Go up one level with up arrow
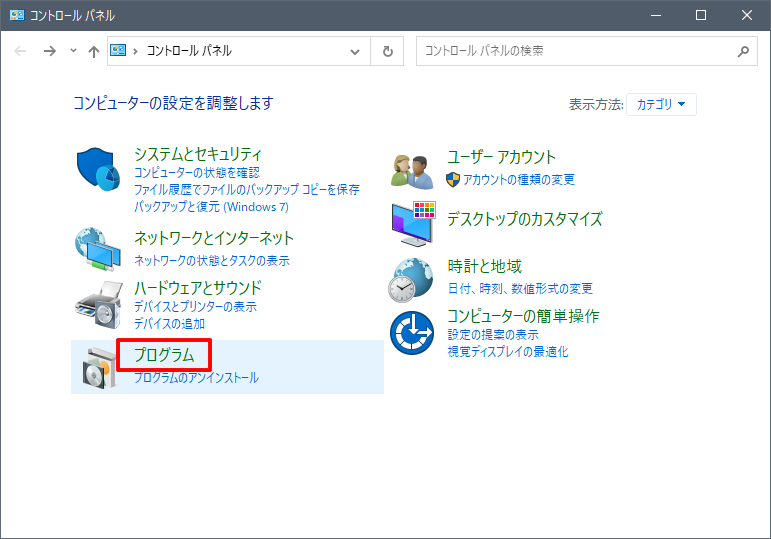Screen dimensions: 771x539 tap(93, 51)
